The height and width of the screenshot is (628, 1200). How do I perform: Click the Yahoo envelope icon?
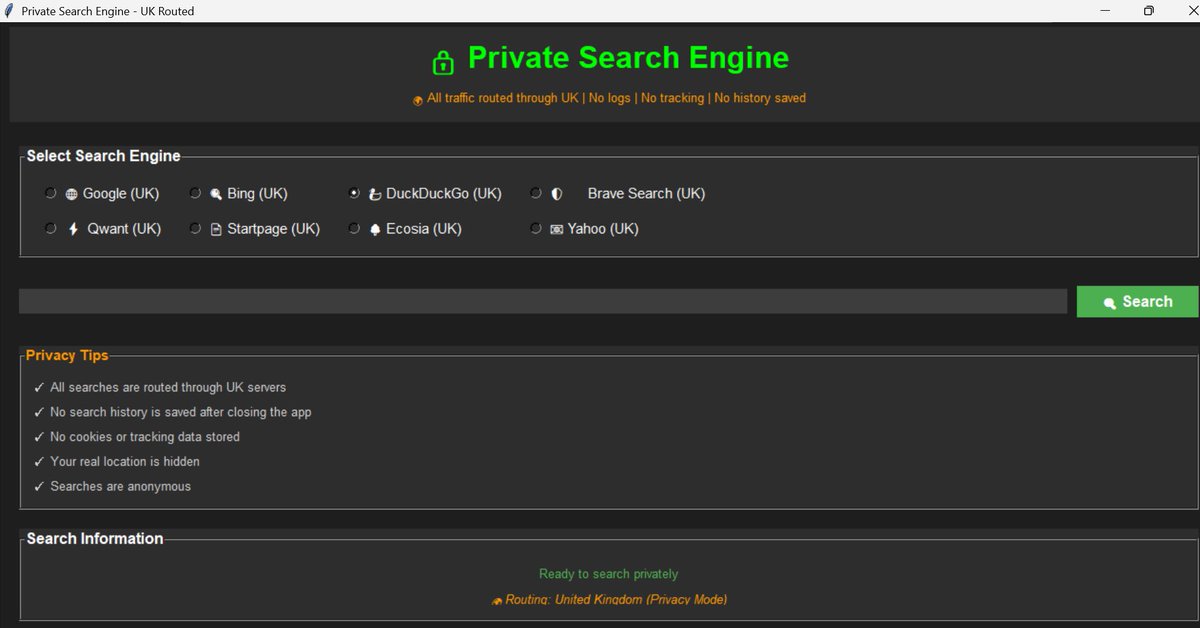click(x=557, y=229)
